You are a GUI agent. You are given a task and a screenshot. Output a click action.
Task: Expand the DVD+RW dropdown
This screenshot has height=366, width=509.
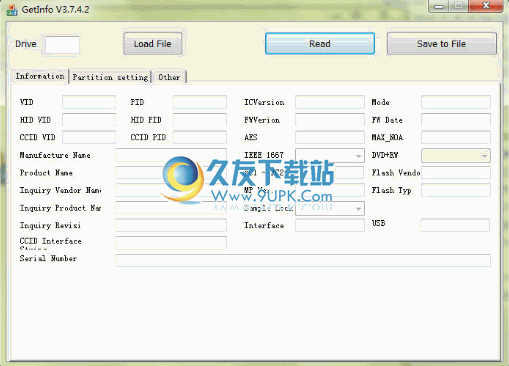click(484, 156)
